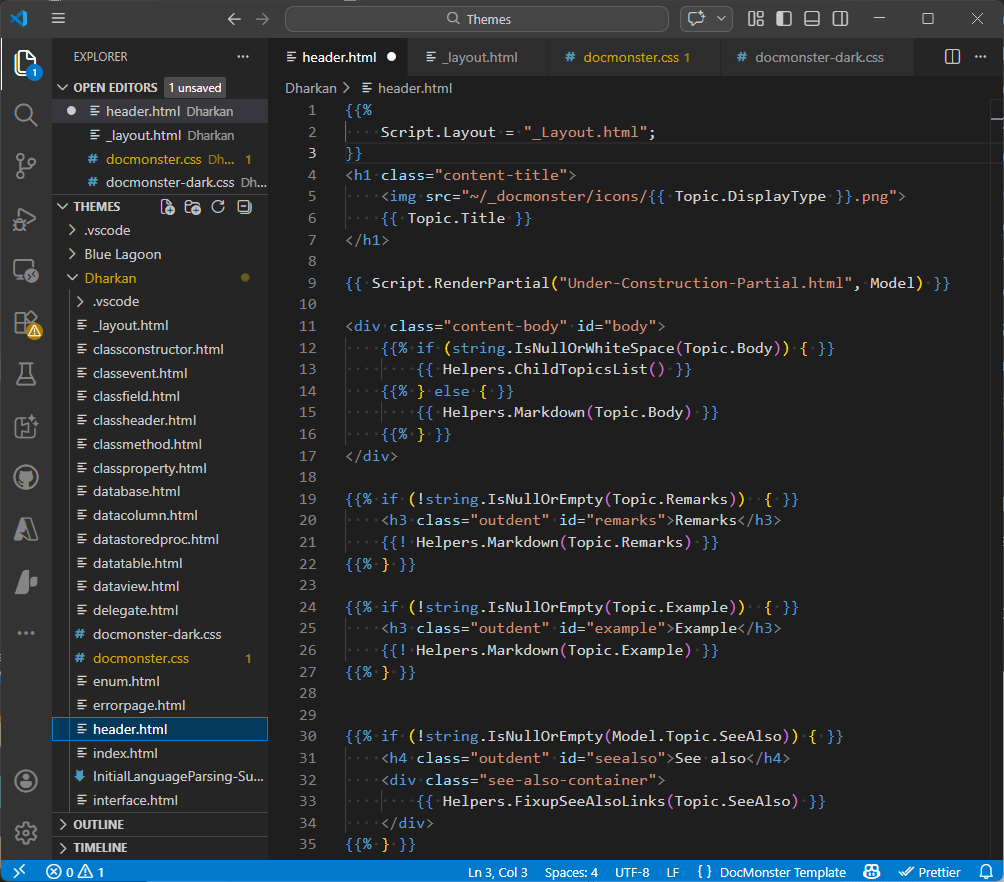The image size is (1004, 882).
Task: Collapse all folders in Explorer
Action: [x=245, y=207]
